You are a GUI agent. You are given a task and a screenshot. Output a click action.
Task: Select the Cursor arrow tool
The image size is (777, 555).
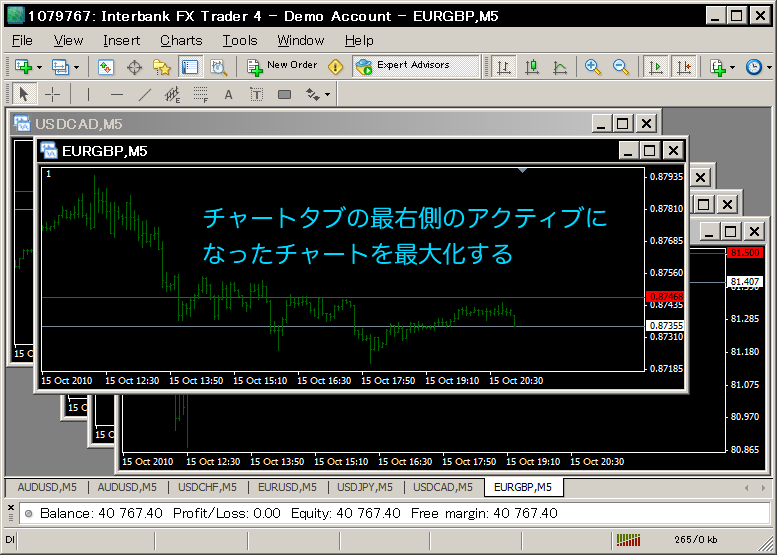23,94
